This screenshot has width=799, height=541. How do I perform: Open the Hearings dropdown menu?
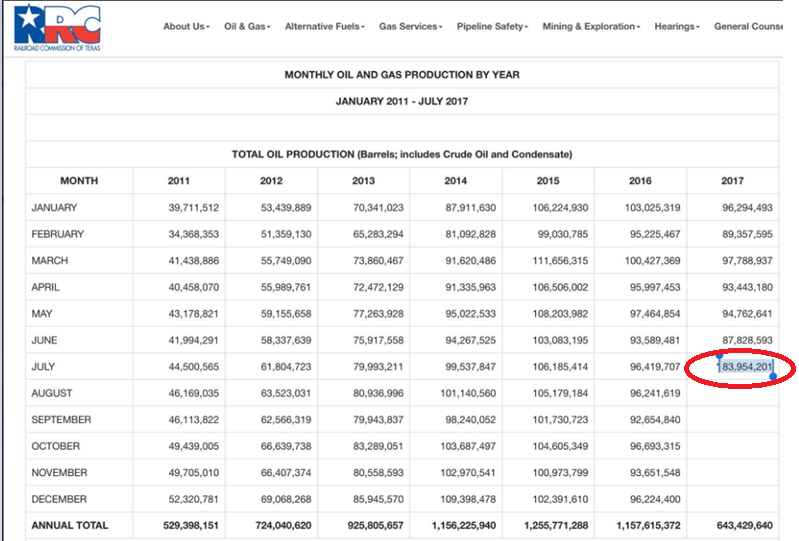click(677, 26)
